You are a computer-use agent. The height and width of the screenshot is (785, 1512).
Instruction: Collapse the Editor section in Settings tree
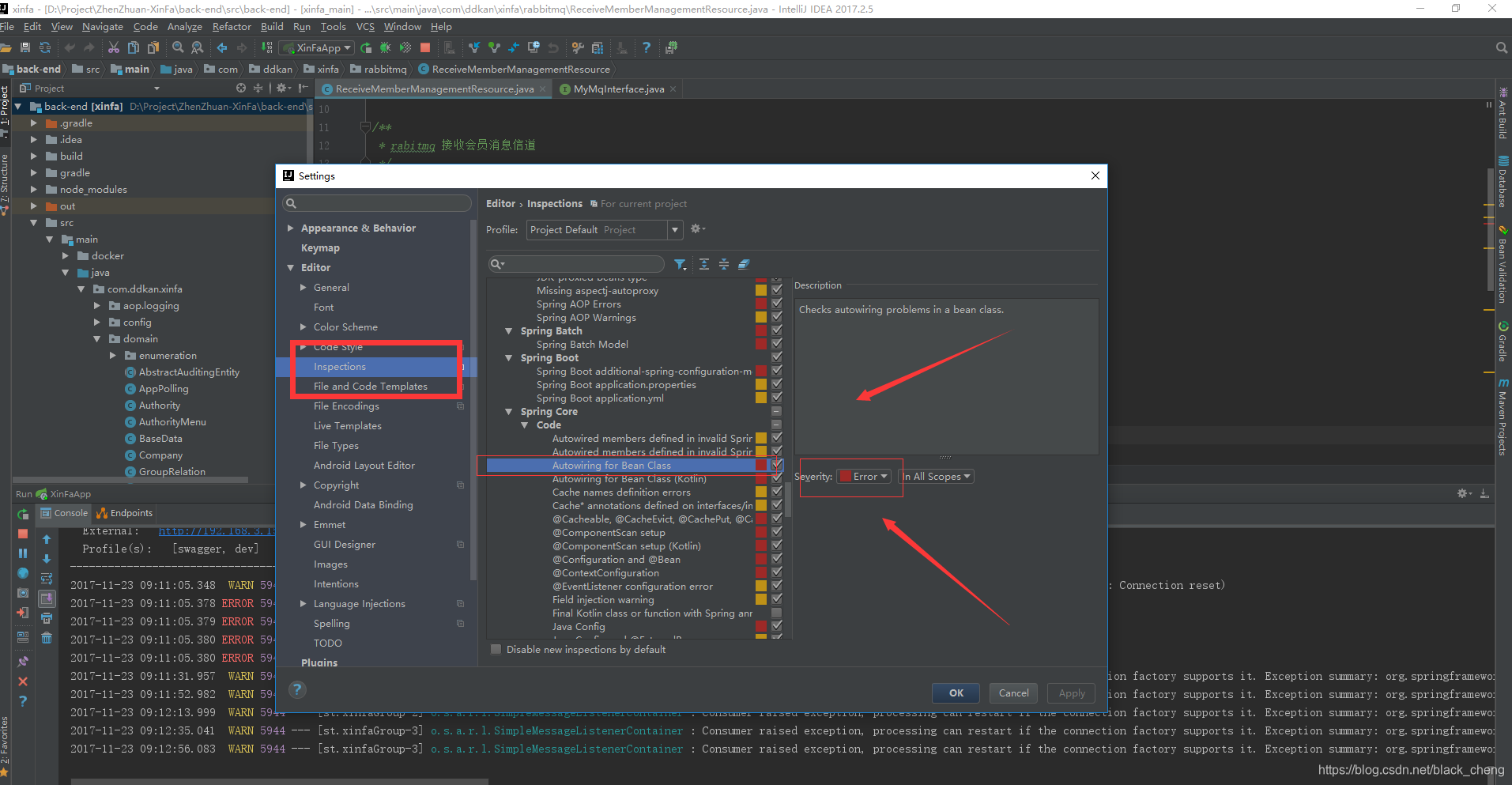[291, 268]
